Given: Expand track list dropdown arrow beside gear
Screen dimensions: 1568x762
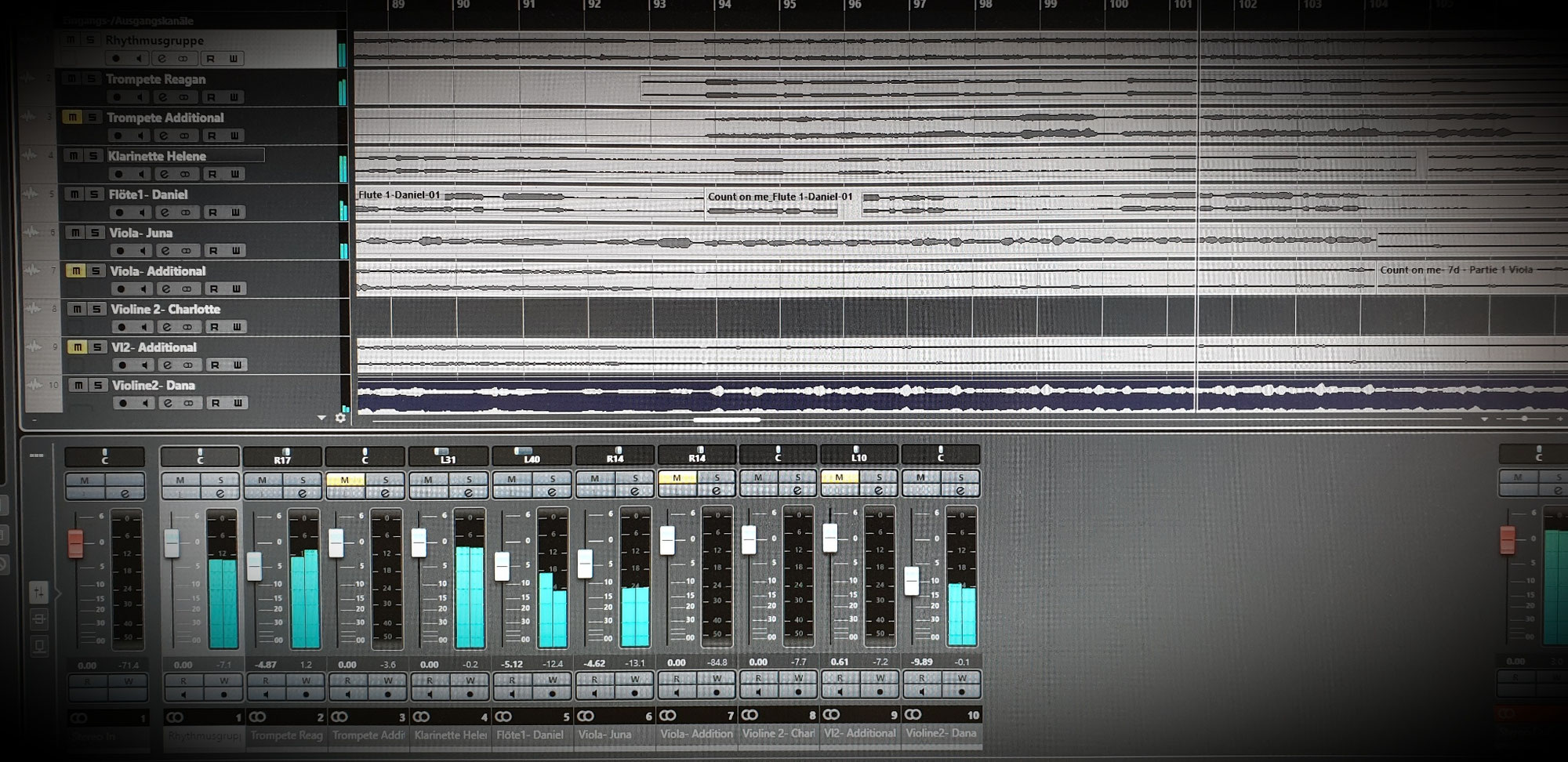Looking at the screenshot, I should pyautogui.click(x=321, y=418).
